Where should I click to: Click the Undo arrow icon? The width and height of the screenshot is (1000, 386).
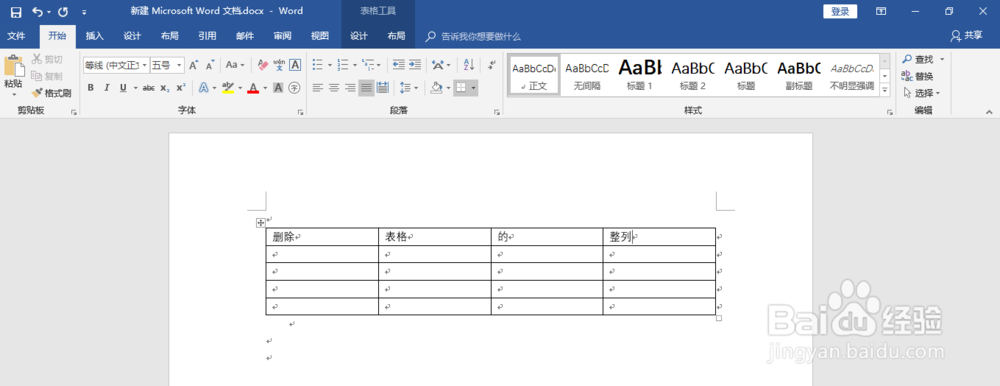coord(38,11)
